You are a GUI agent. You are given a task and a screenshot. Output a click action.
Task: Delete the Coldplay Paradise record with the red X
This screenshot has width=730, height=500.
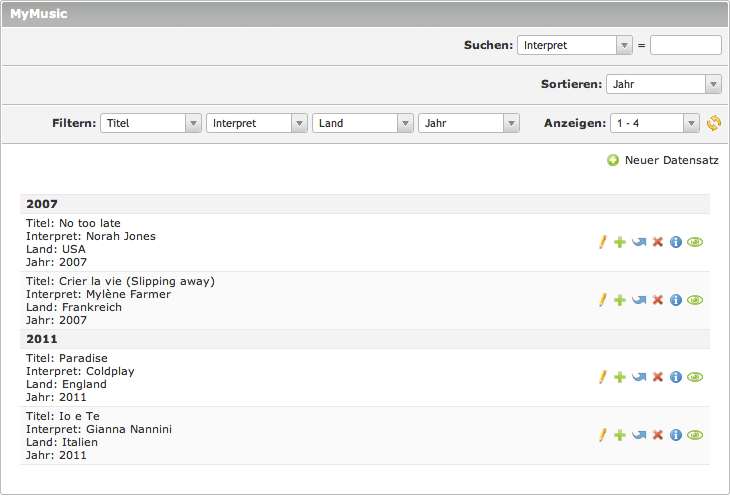657,377
